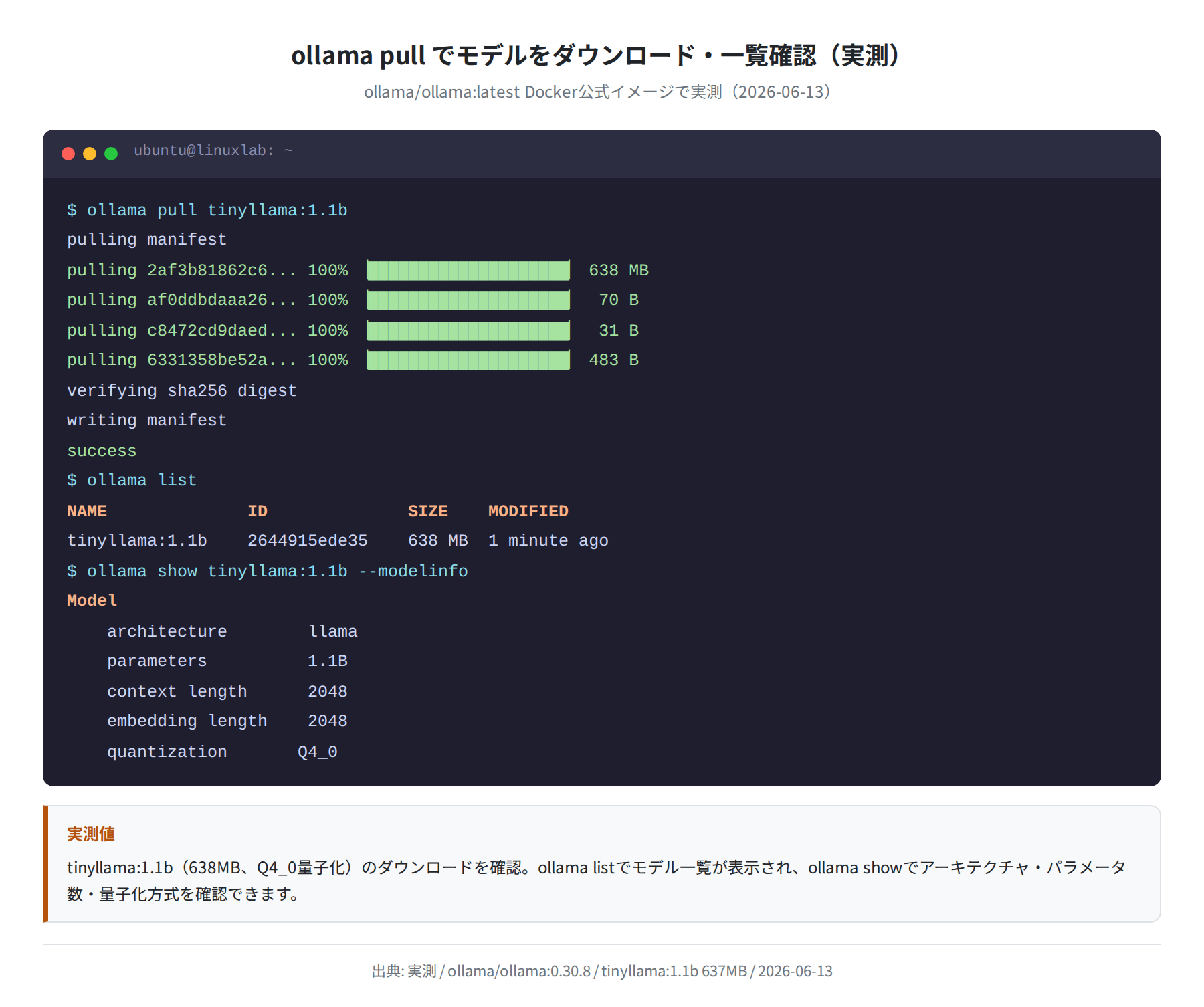Click progress bar for the 70 B layer

[x=468, y=300]
